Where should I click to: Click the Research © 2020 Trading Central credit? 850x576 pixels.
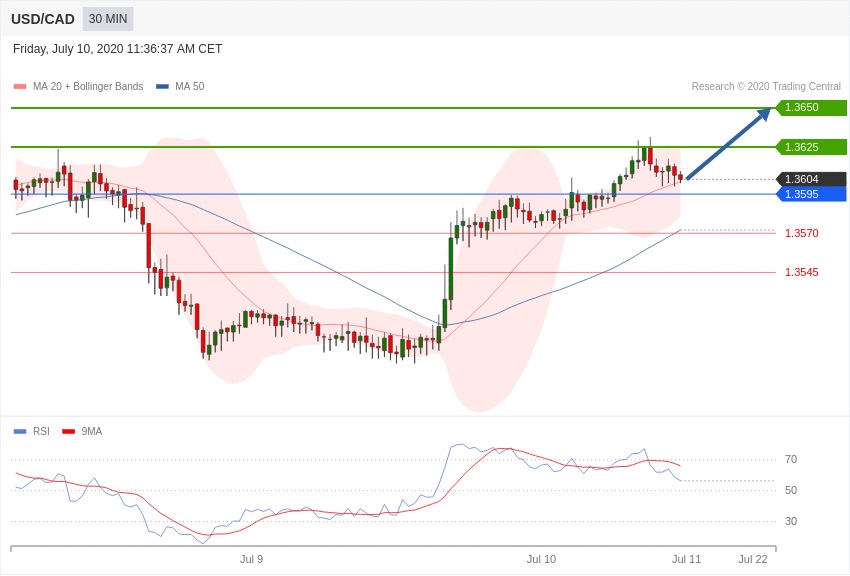[x=766, y=86]
